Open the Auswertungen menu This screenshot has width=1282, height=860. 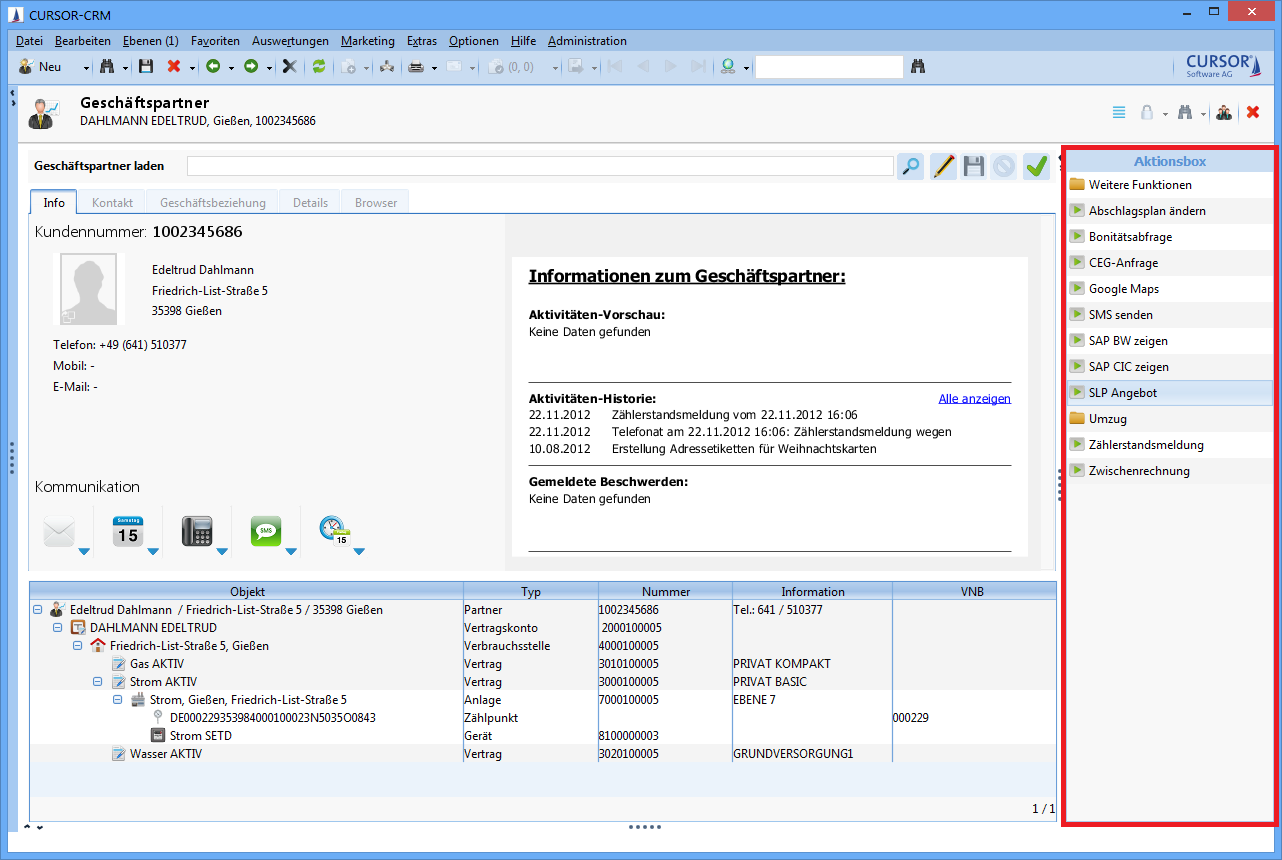tap(290, 41)
